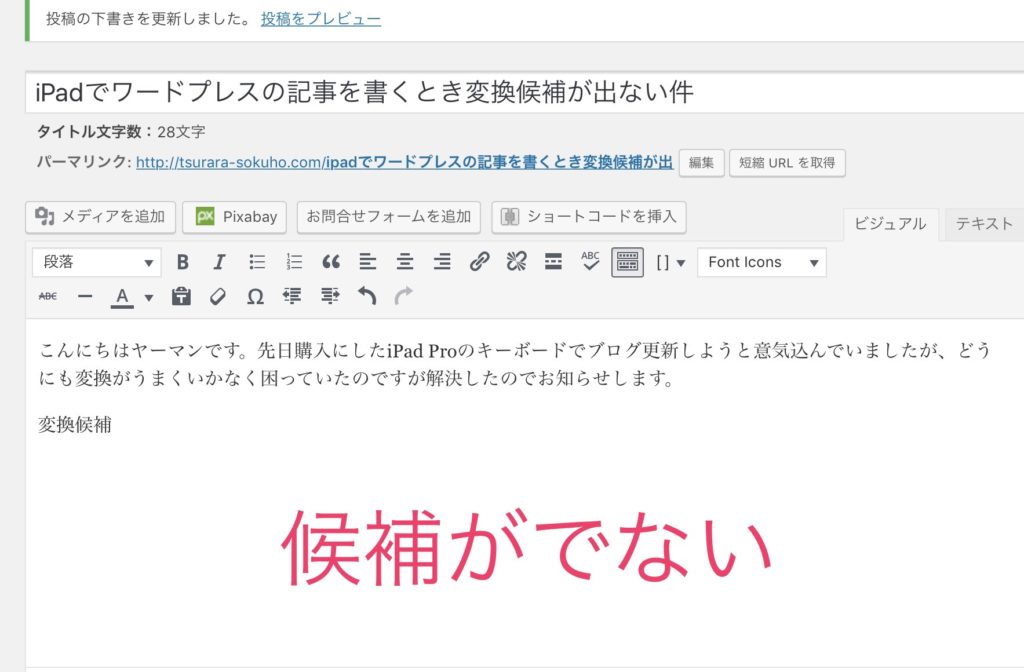Screen dimensions: 1024x672
Task: Switch to the テキスト editor tab
Action: [983, 224]
